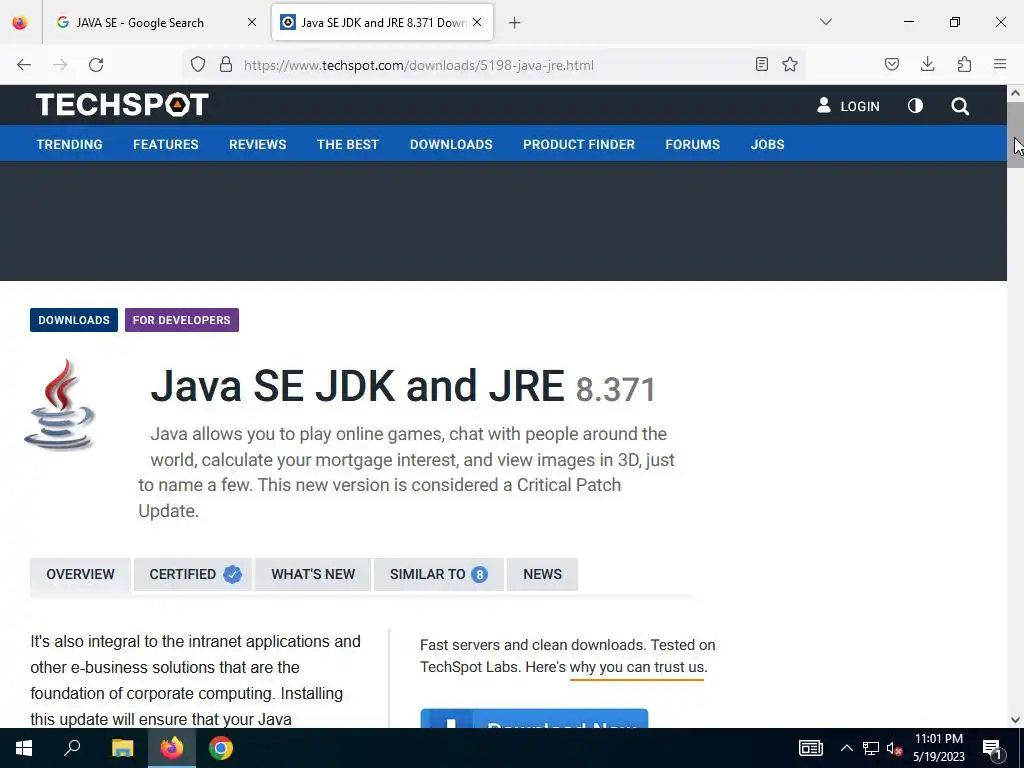Open the Windows Start menu

24,748
